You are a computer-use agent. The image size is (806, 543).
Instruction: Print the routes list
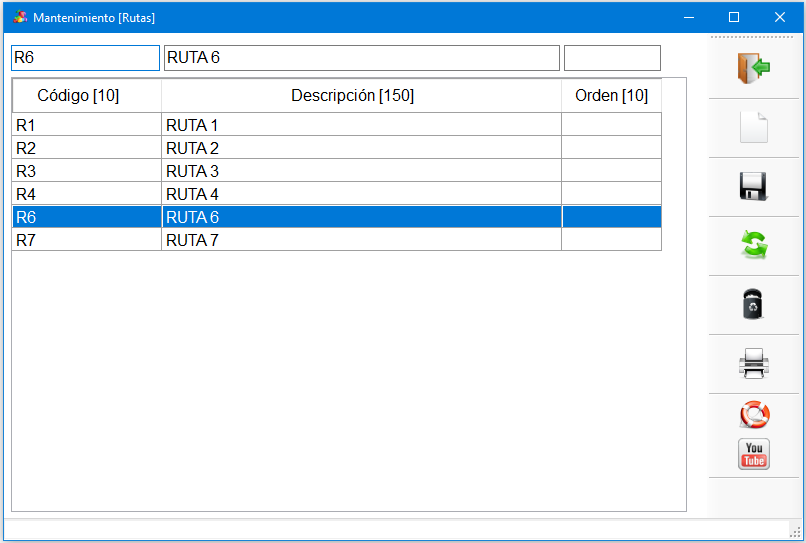click(x=754, y=364)
